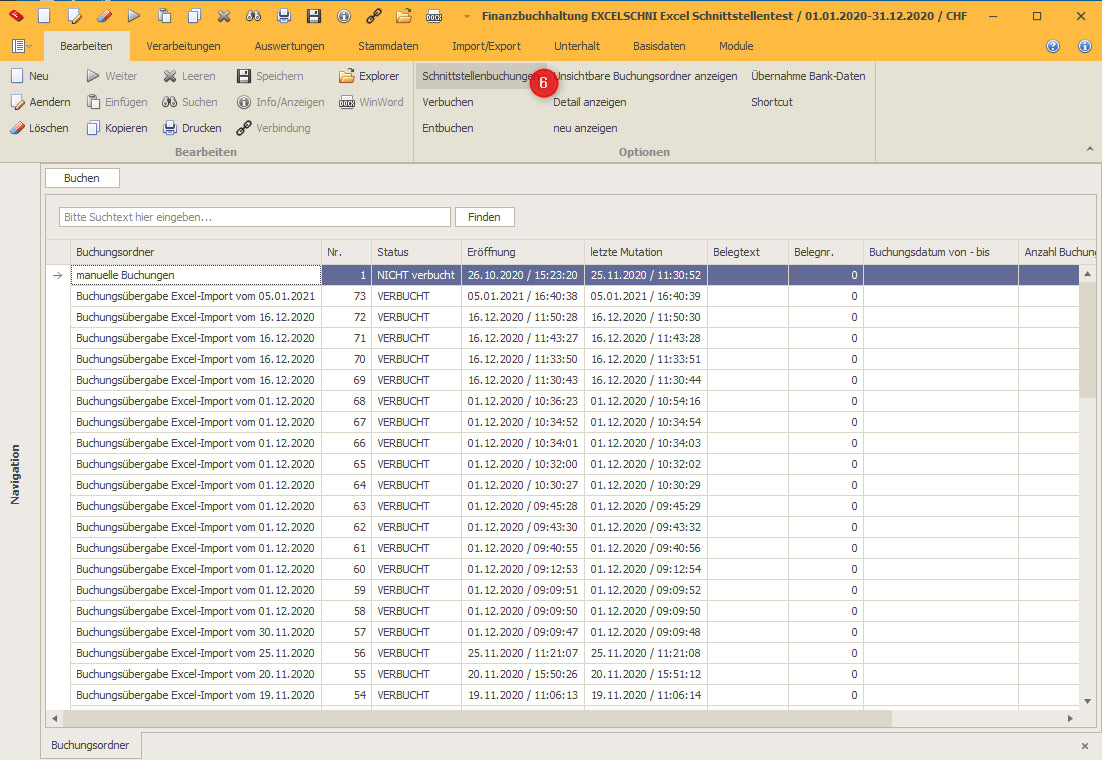Click the binoculars search icon in title bar
Image resolution: width=1102 pixels, height=760 pixels.
pyautogui.click(x=253, y=16)
